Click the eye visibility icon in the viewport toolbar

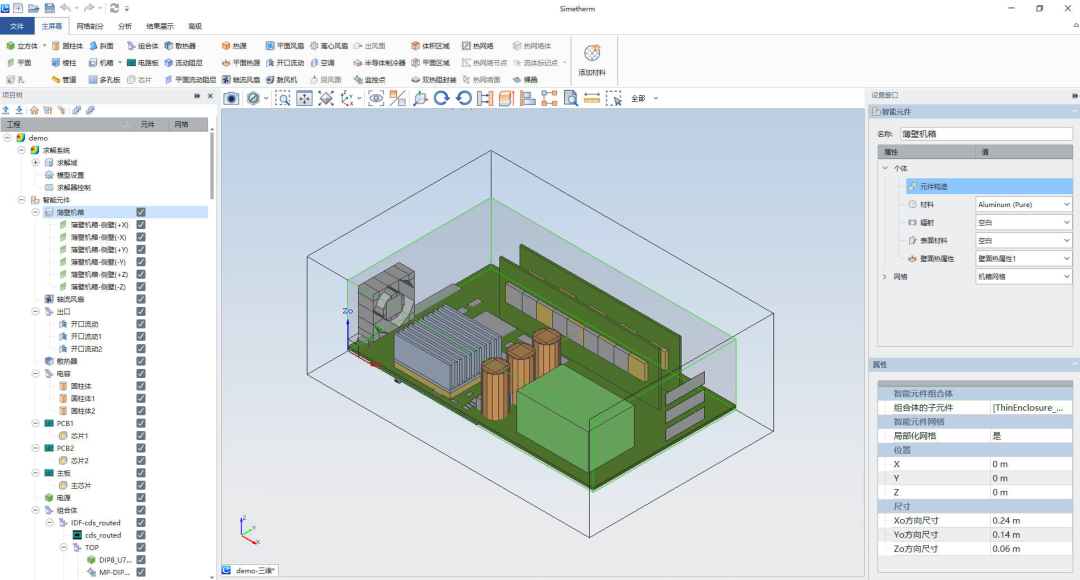coord(376,98)
